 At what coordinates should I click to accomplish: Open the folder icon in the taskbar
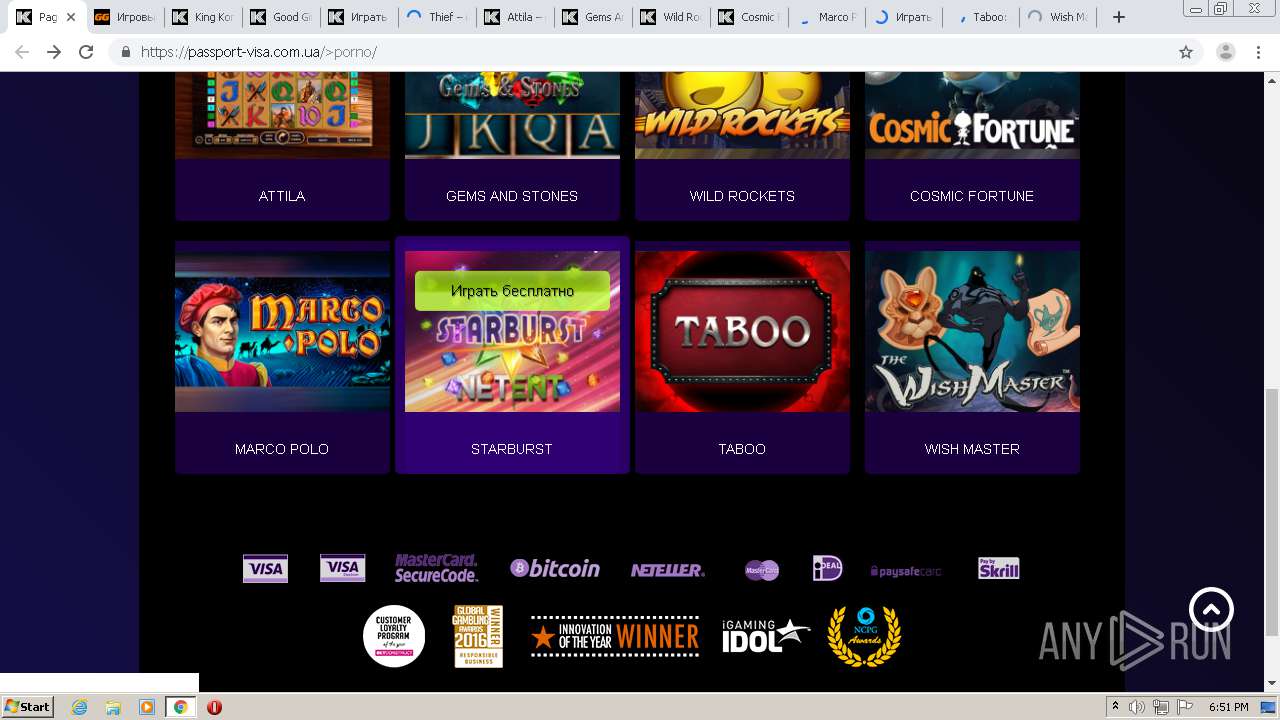click(113, 707)
